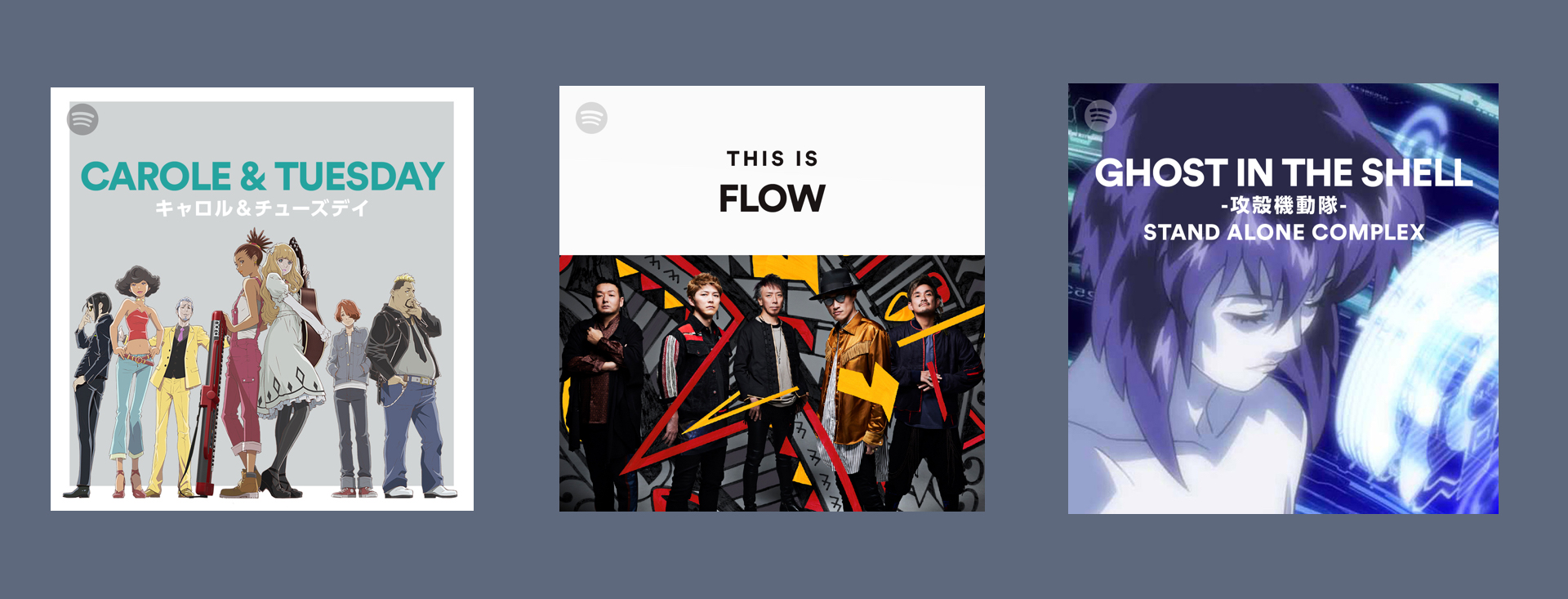1568x599 pixels.
Task: Click the Spotify logo on Carole & Tuesday cover
Action: tap(82, 119)
